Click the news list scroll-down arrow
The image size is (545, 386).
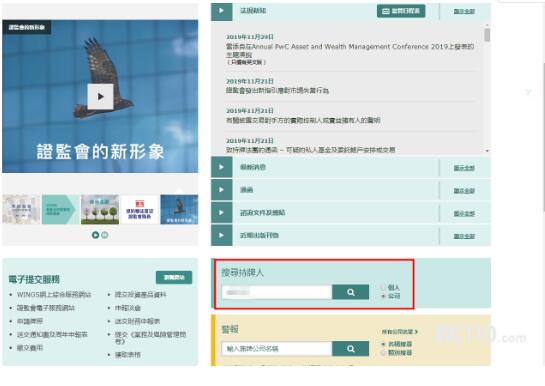click(487, 151)
